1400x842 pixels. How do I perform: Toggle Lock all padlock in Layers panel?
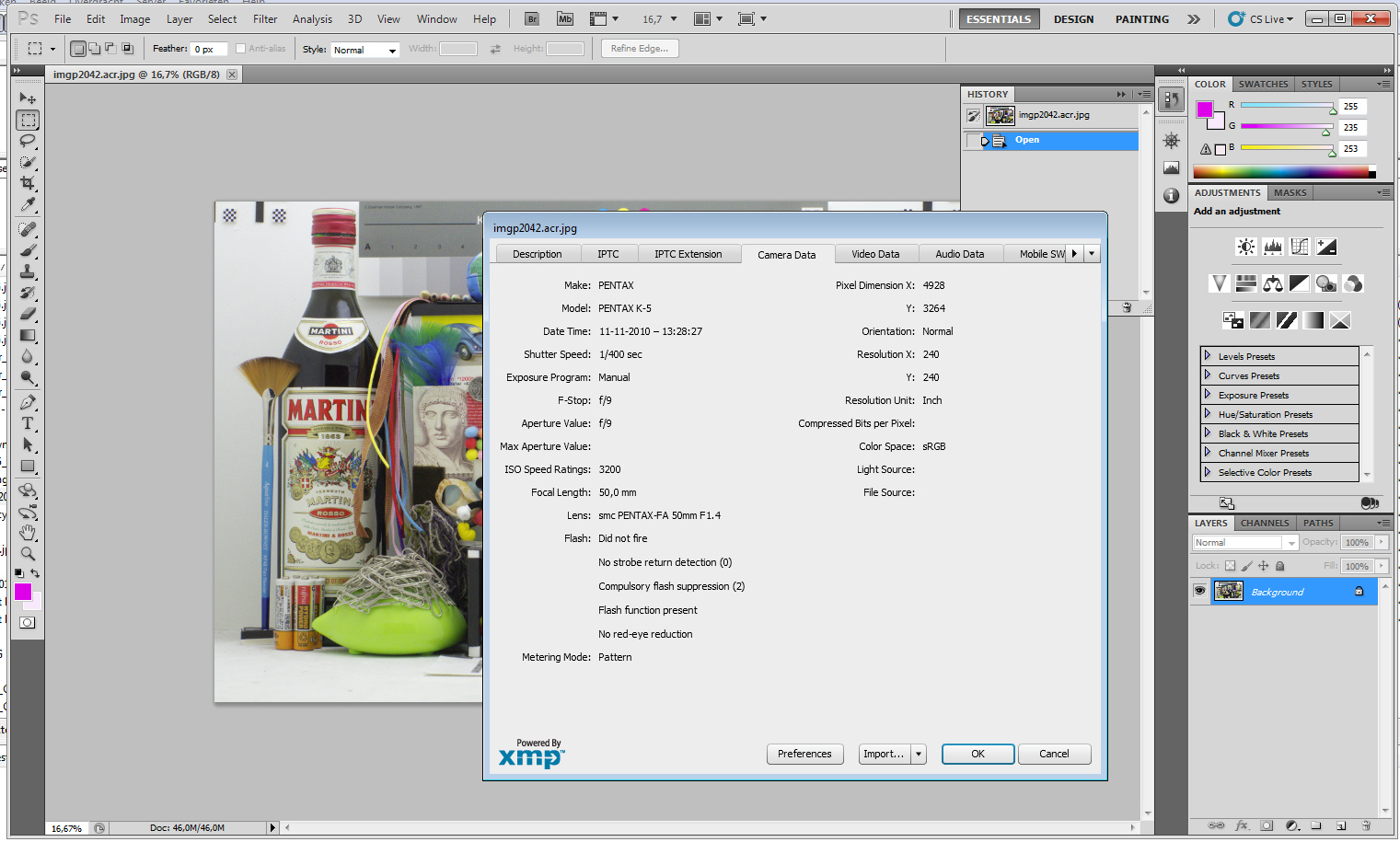coord(1279,566)
